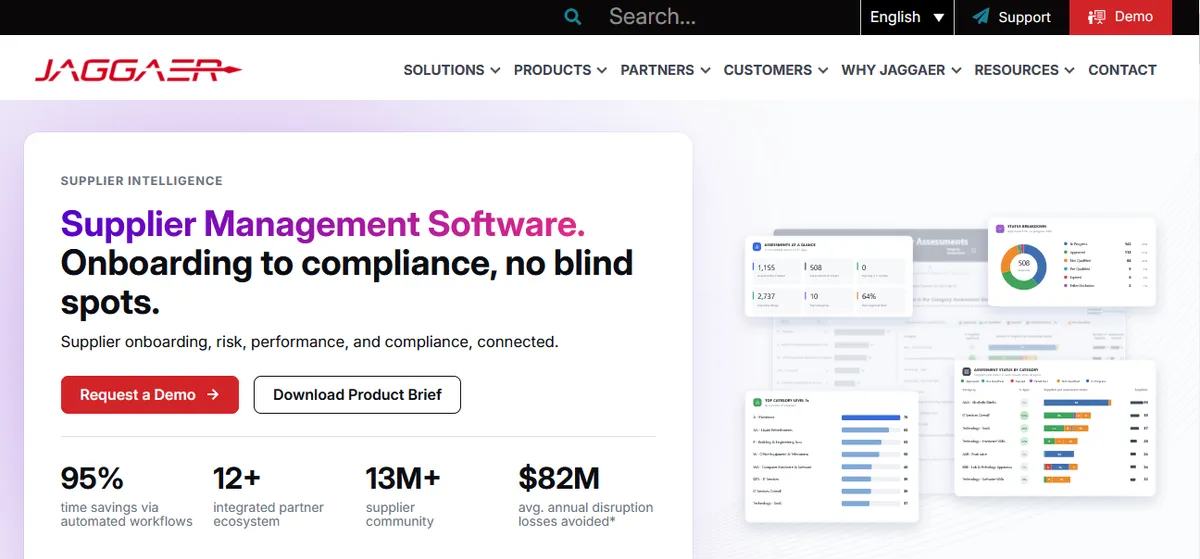Click the subtitle about supplier onboarding and risk
Image resolution: width=1200 pixels, height=559 pixels.
point(310,342)
